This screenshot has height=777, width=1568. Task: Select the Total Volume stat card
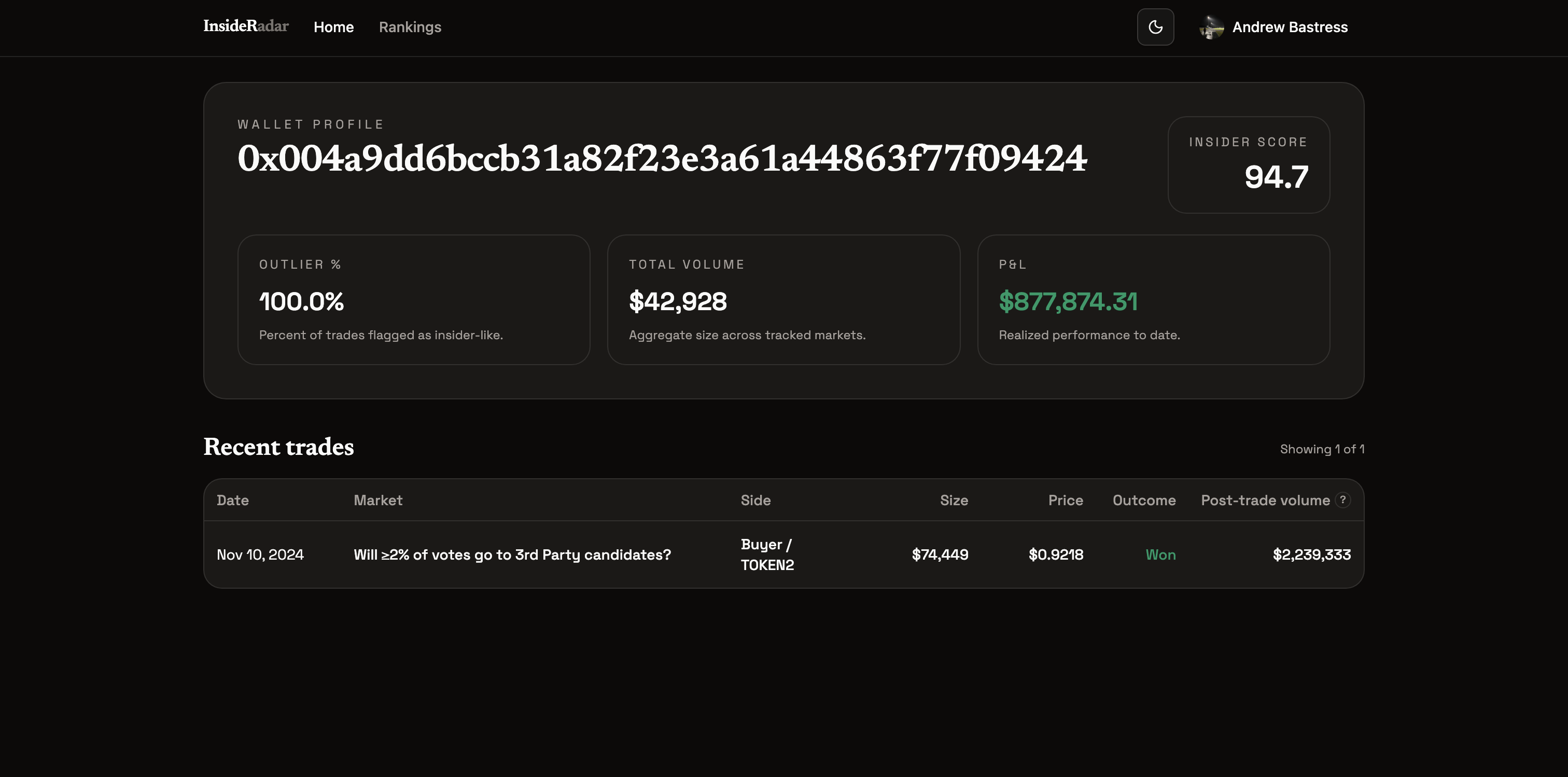point(783,300)
